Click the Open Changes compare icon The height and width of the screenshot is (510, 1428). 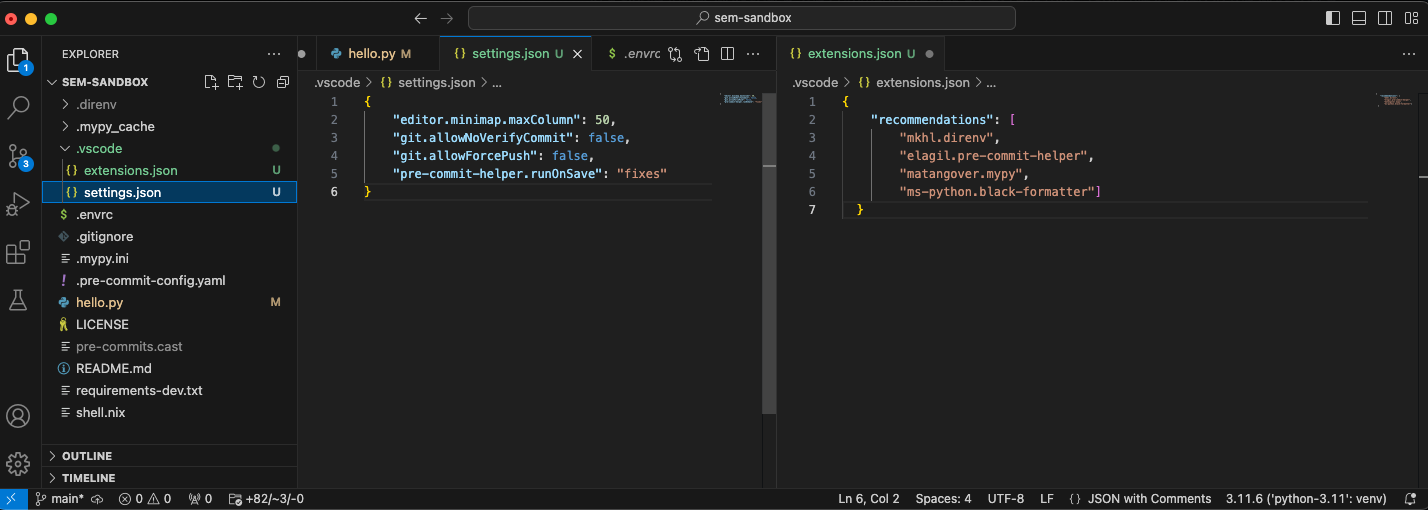coord(676,54)
